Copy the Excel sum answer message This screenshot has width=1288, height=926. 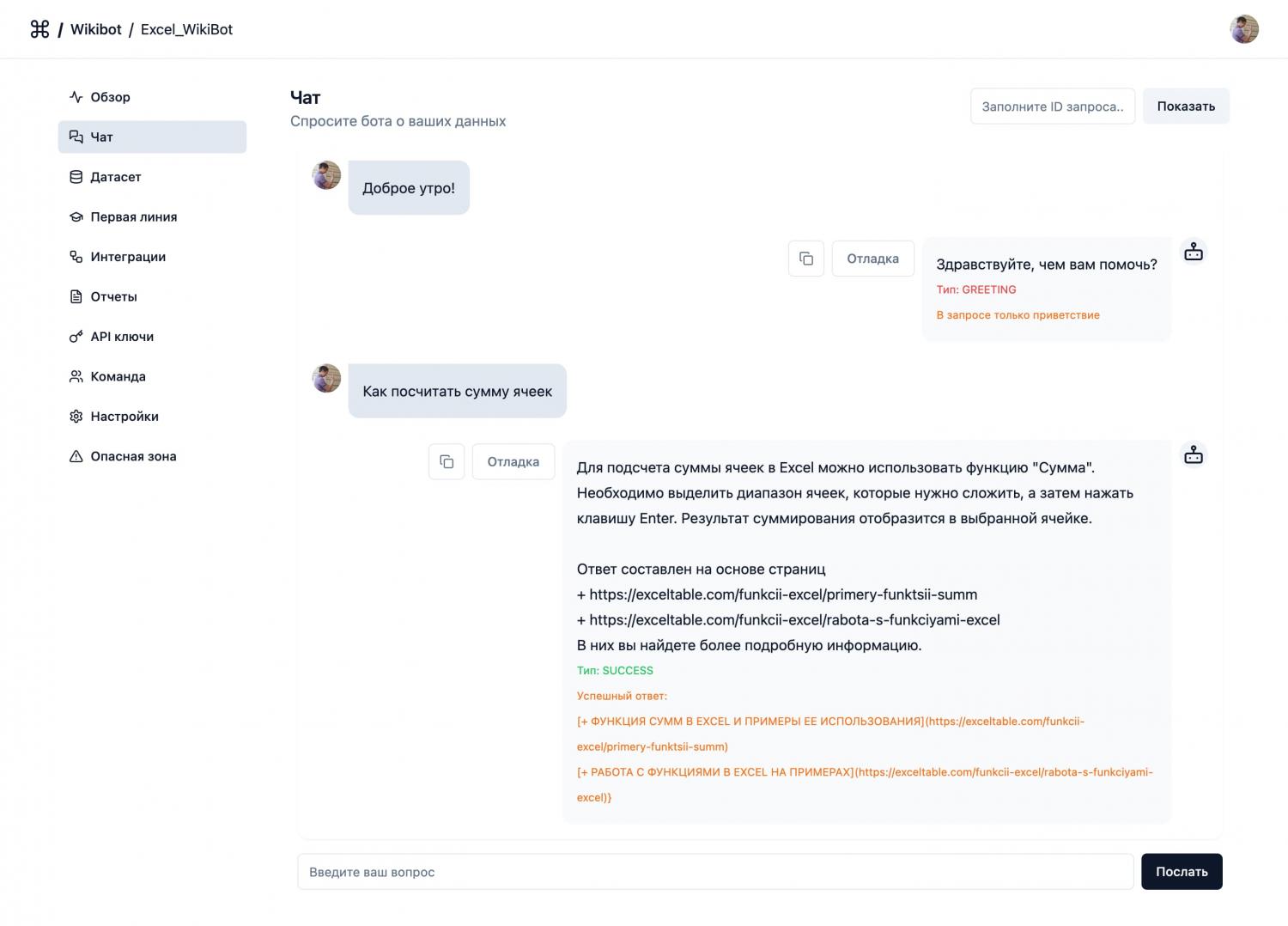pos(447,462)
